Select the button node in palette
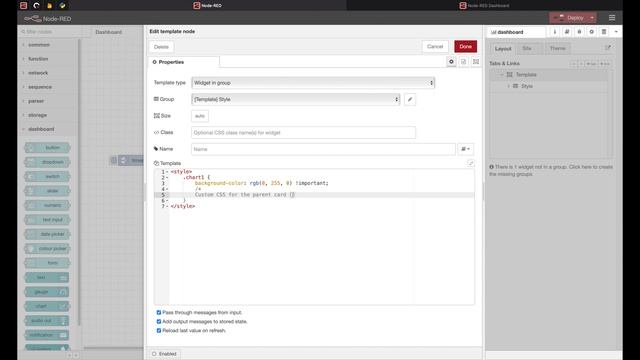Image resolution: width=640 pixels, height=360 pixels. (47, 148)
